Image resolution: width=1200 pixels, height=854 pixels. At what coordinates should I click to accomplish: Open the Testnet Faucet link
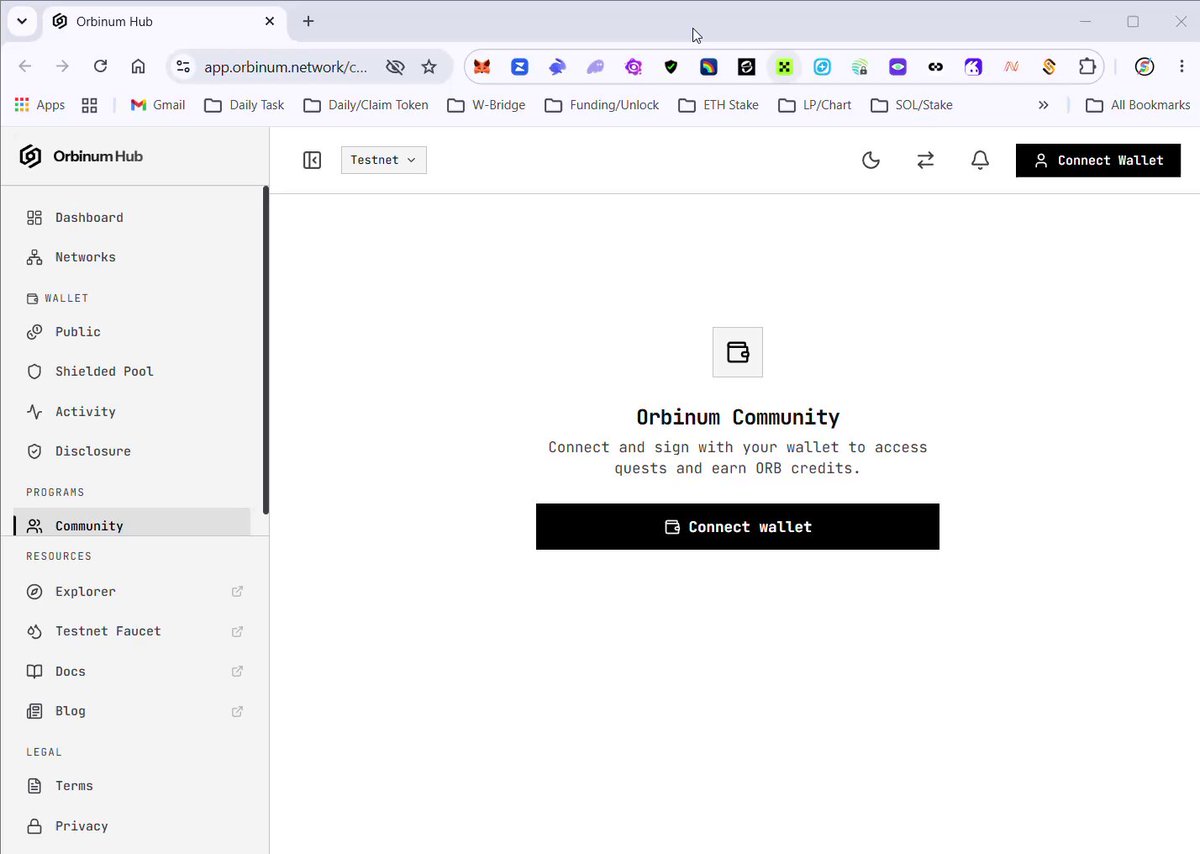click(132, 631)
